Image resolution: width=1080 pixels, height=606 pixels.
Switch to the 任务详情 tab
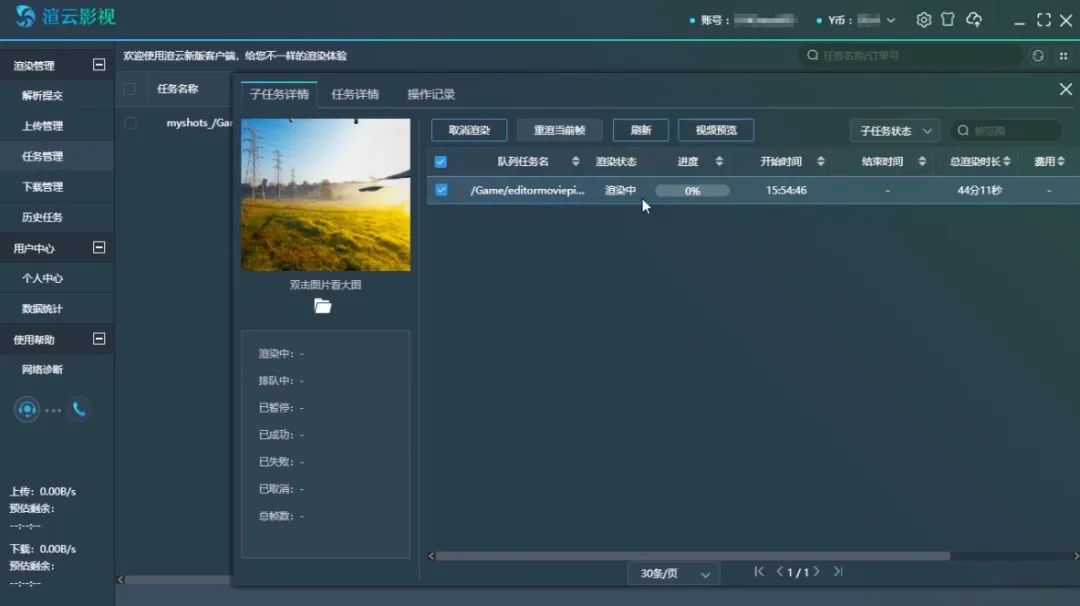point(355,95)
